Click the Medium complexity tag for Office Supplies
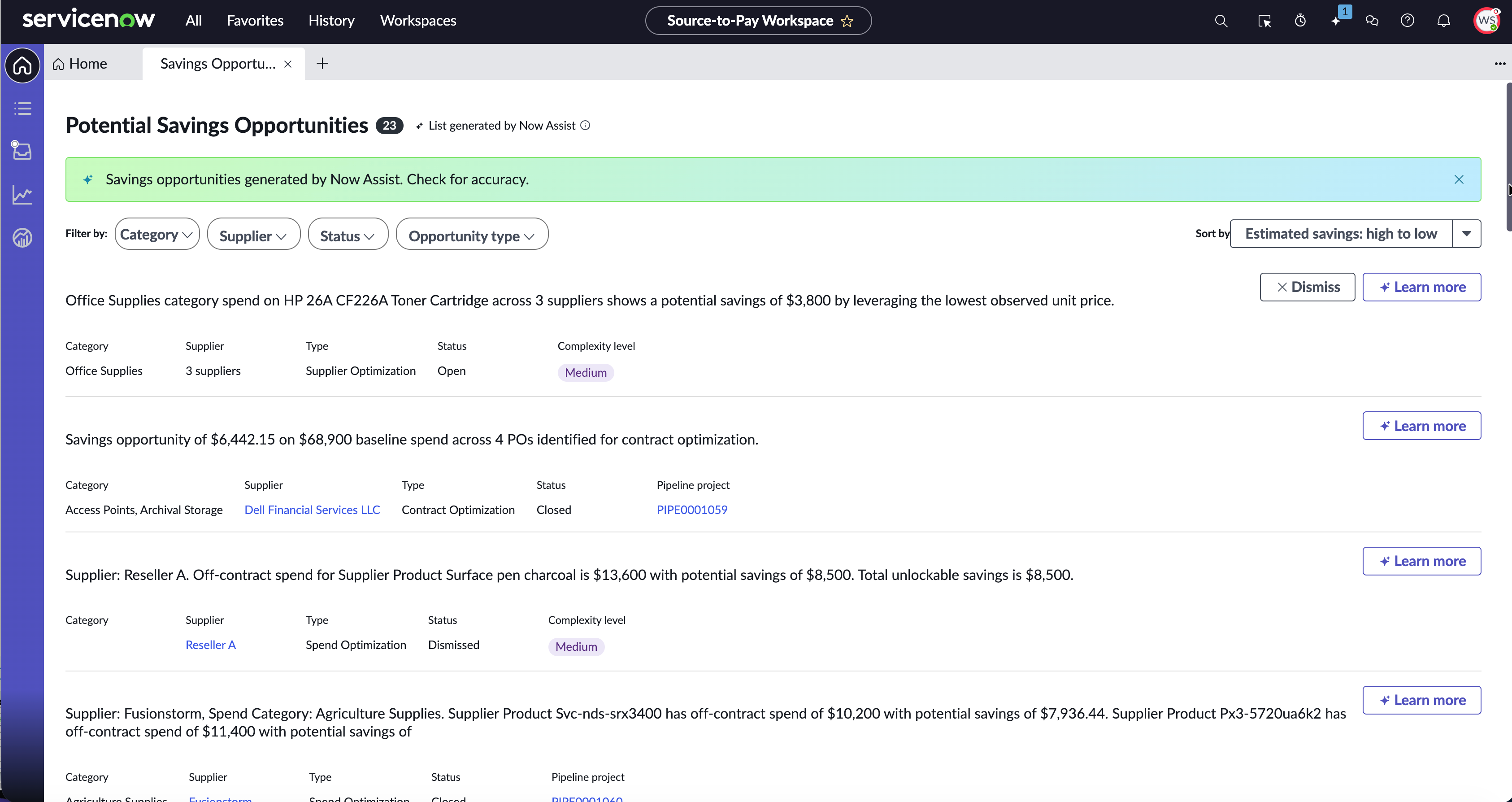 pyautogui.click(x=585, y=372)
